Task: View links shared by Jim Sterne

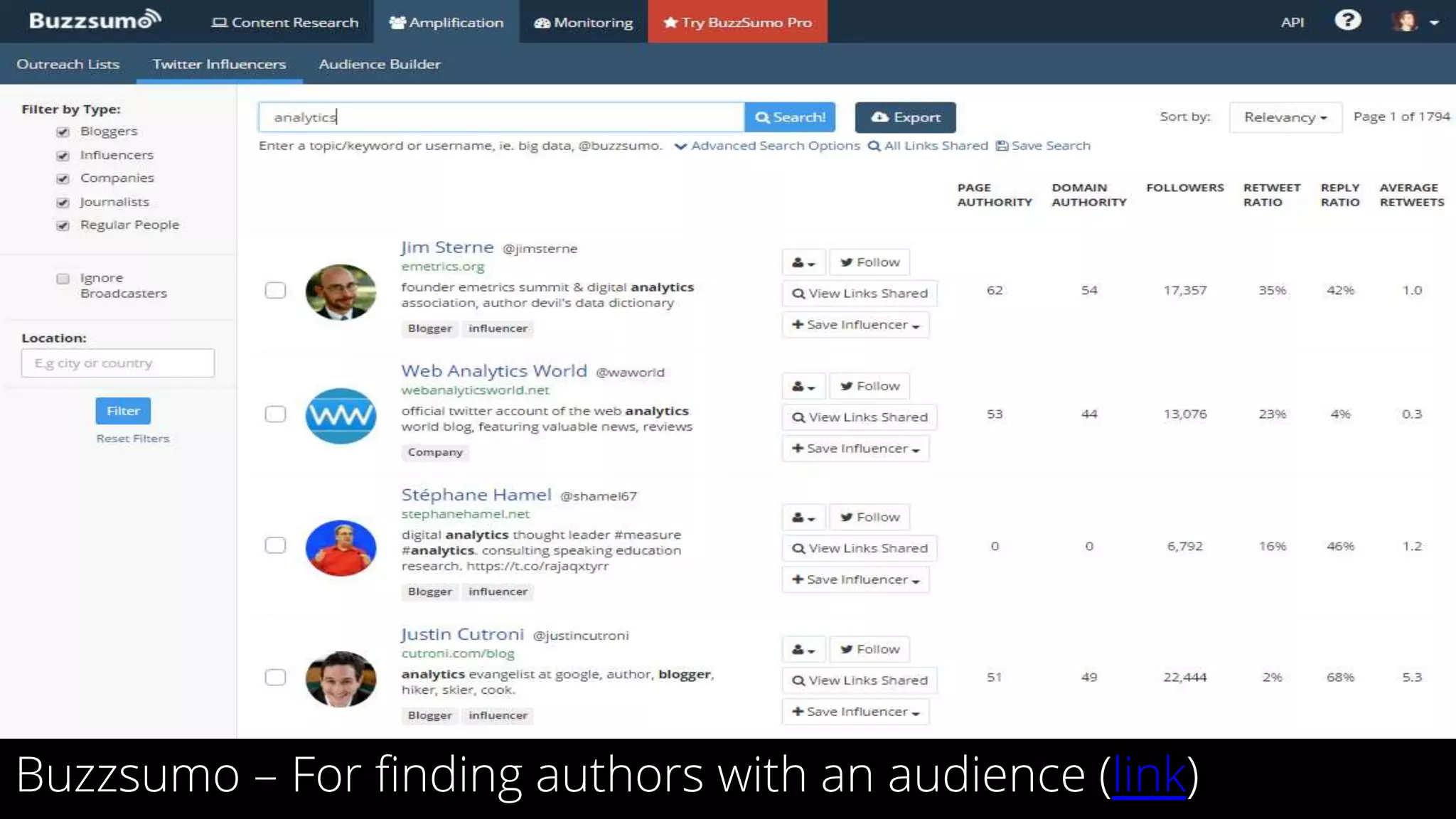Action: pos(860,294)
